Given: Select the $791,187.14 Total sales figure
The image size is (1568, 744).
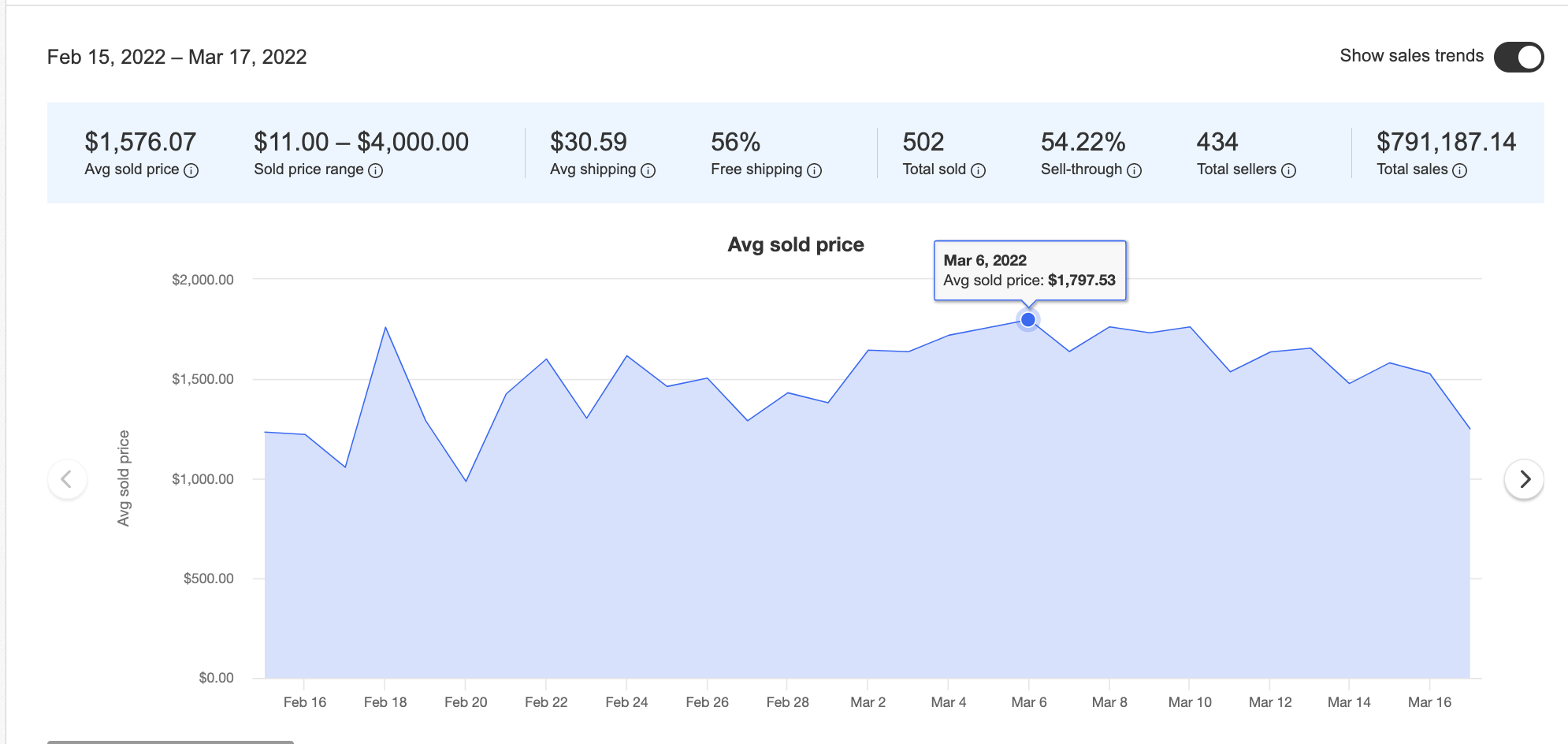Looking at the screenshot, I should point(1447,142).
